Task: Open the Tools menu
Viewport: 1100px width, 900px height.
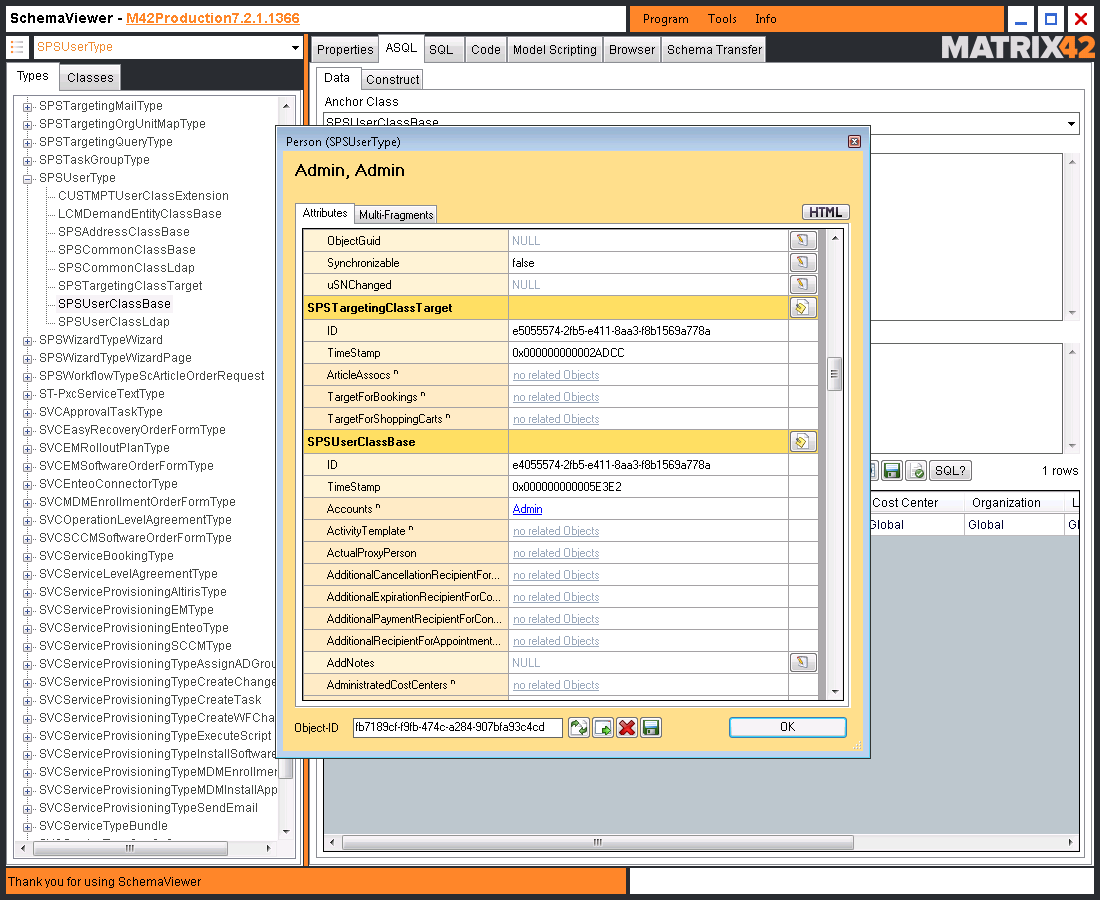Action: (722, 19)
